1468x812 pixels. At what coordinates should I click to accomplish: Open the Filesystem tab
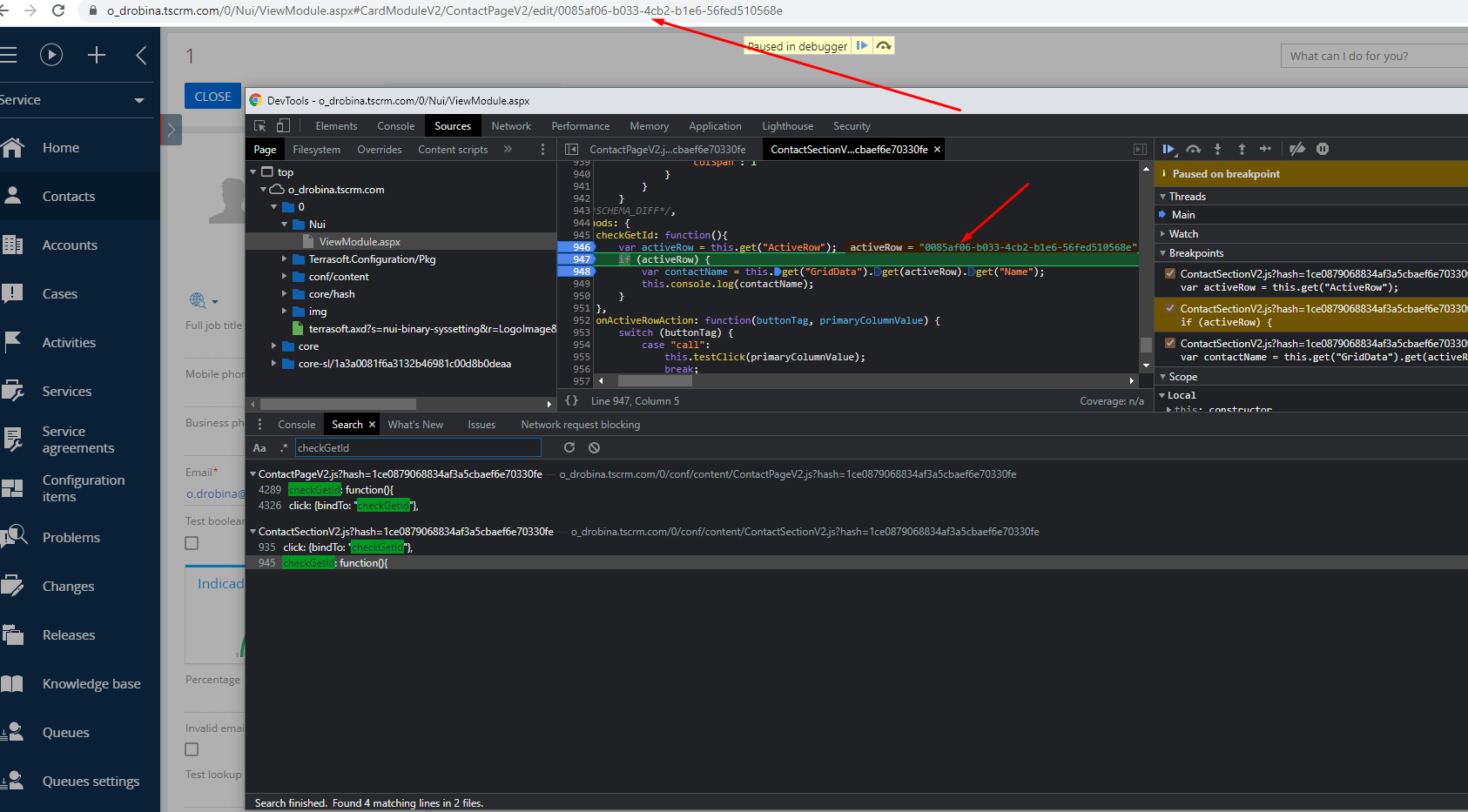point(316,149)
